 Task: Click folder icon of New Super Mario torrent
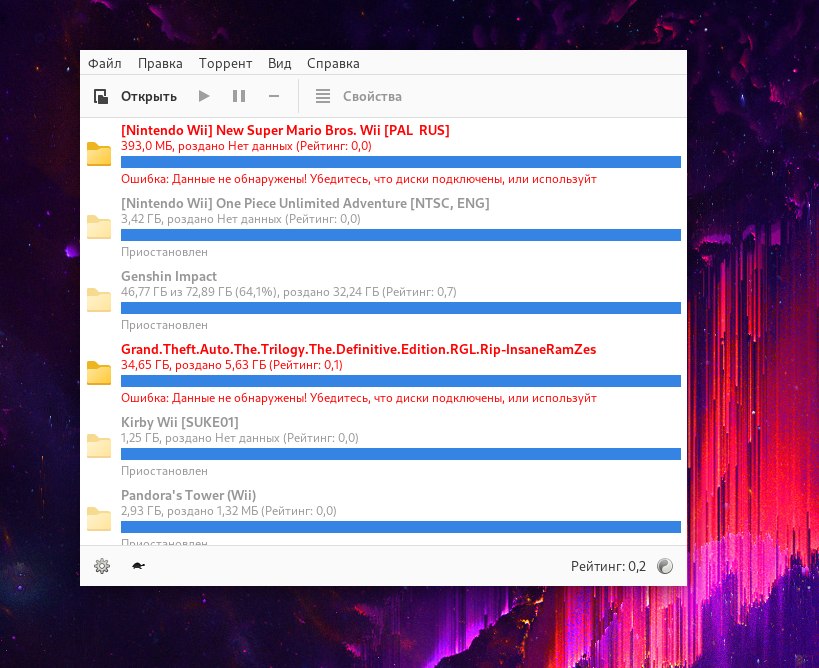pos(99,154)
